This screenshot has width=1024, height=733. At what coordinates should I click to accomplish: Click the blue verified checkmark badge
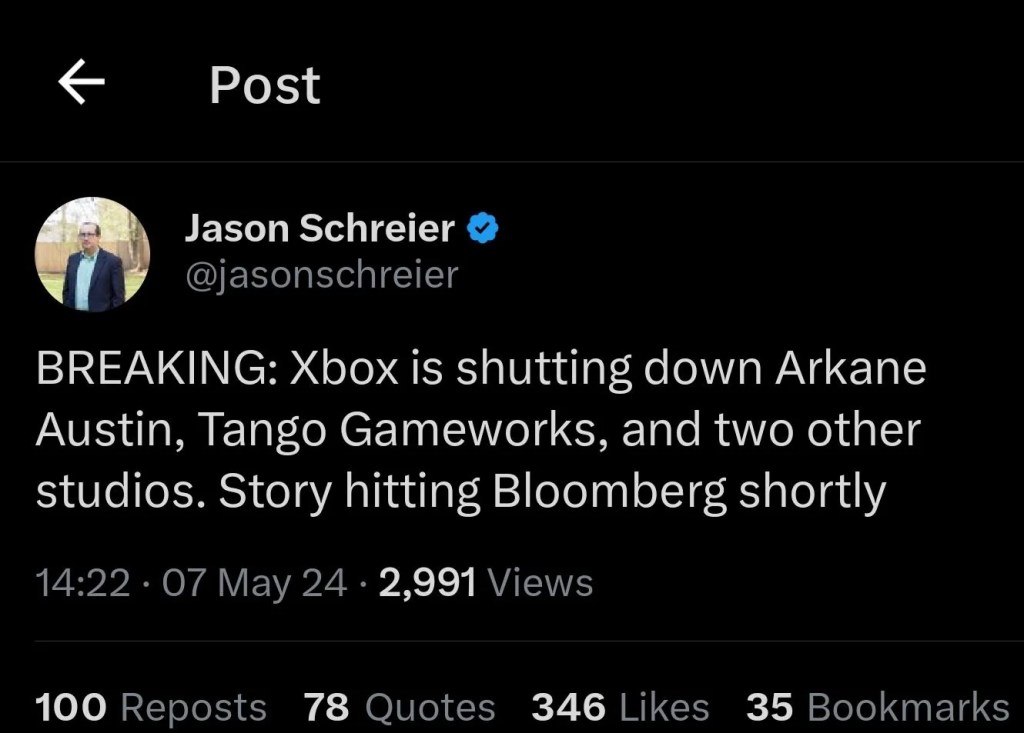pos(484,229)
